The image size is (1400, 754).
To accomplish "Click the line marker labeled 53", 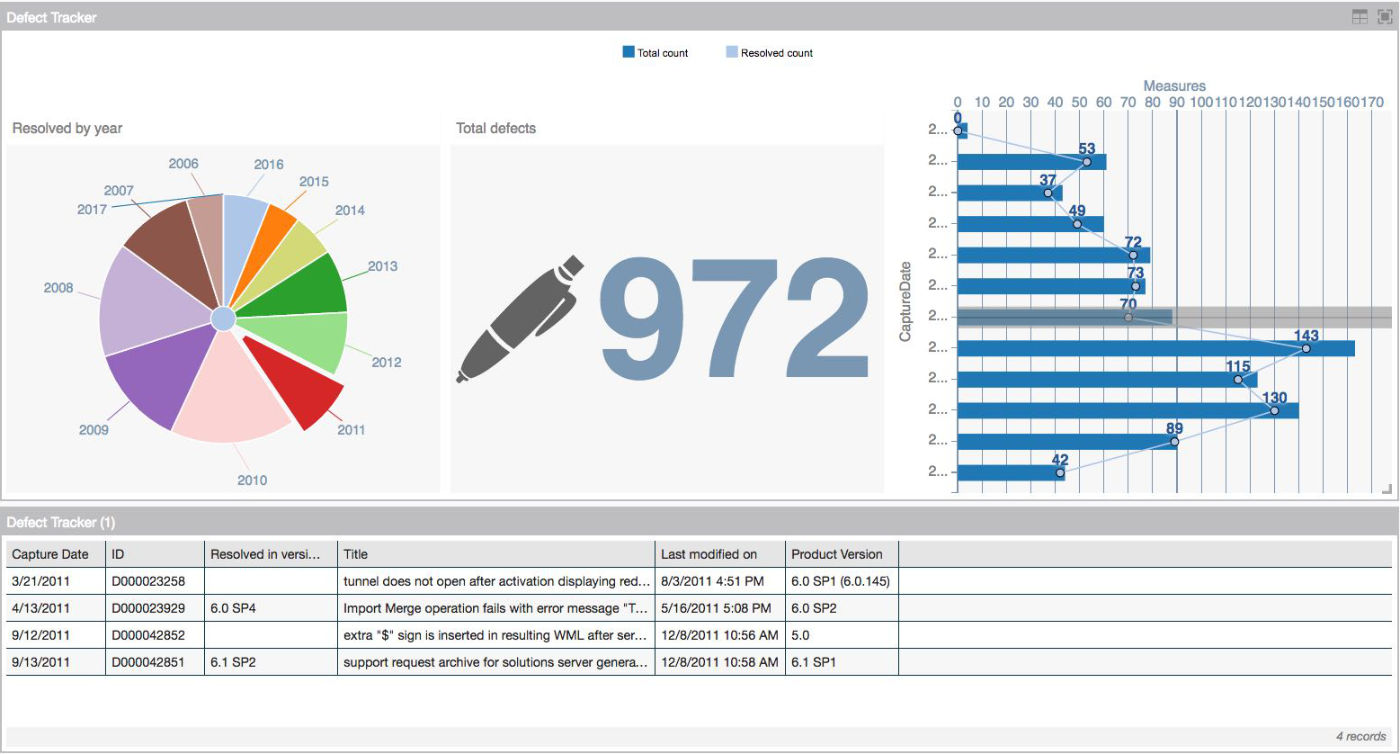I will [1087, 162].
